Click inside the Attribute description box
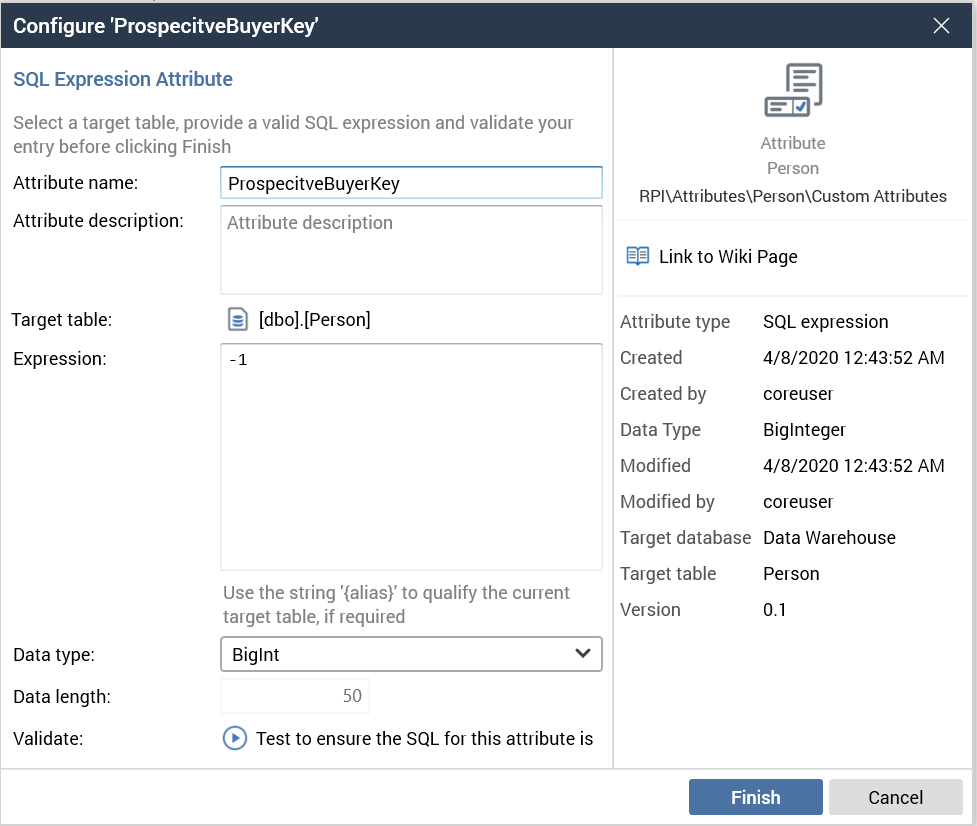The height and width of the screenshot is (826, 977). pyautogui.click(x=411, y=250)
